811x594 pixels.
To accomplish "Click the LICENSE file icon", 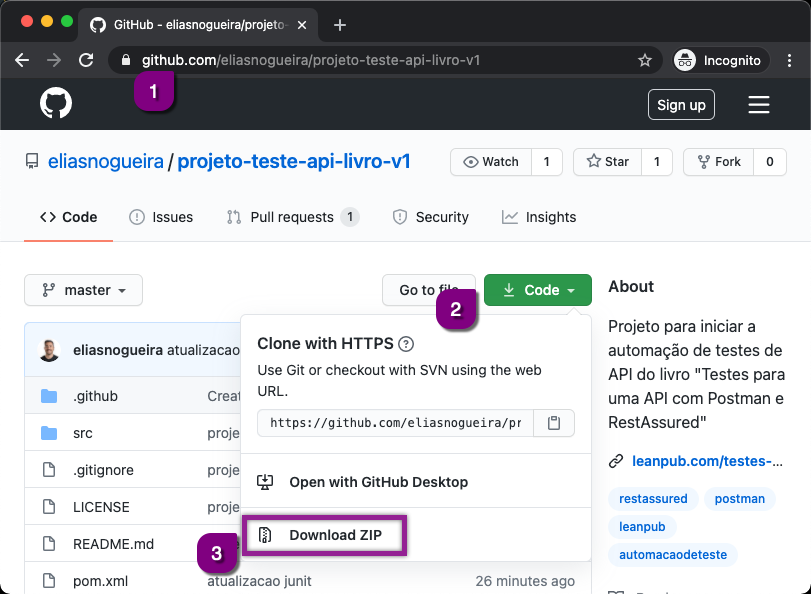I will click(x=49, y=507).
